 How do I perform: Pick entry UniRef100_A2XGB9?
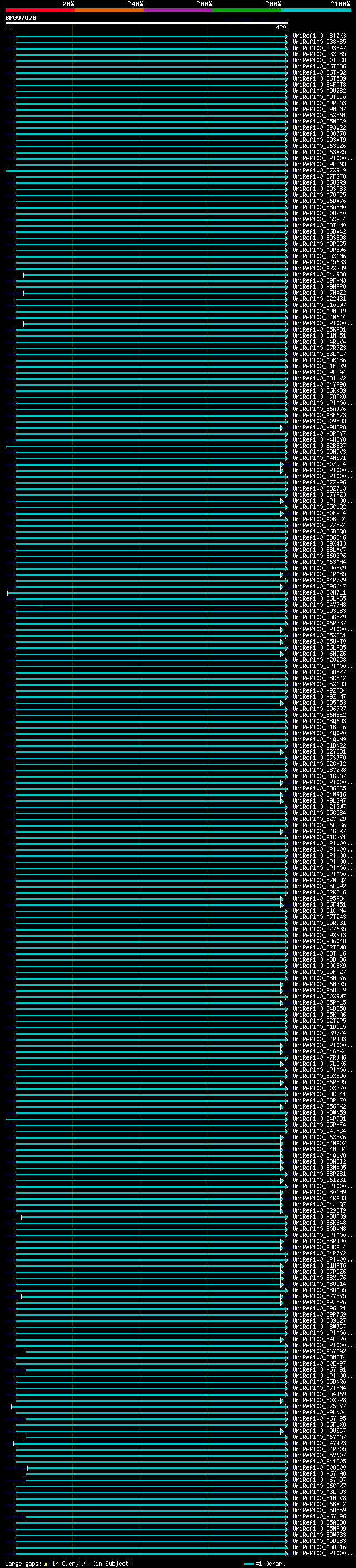click(x=319, y=268)
